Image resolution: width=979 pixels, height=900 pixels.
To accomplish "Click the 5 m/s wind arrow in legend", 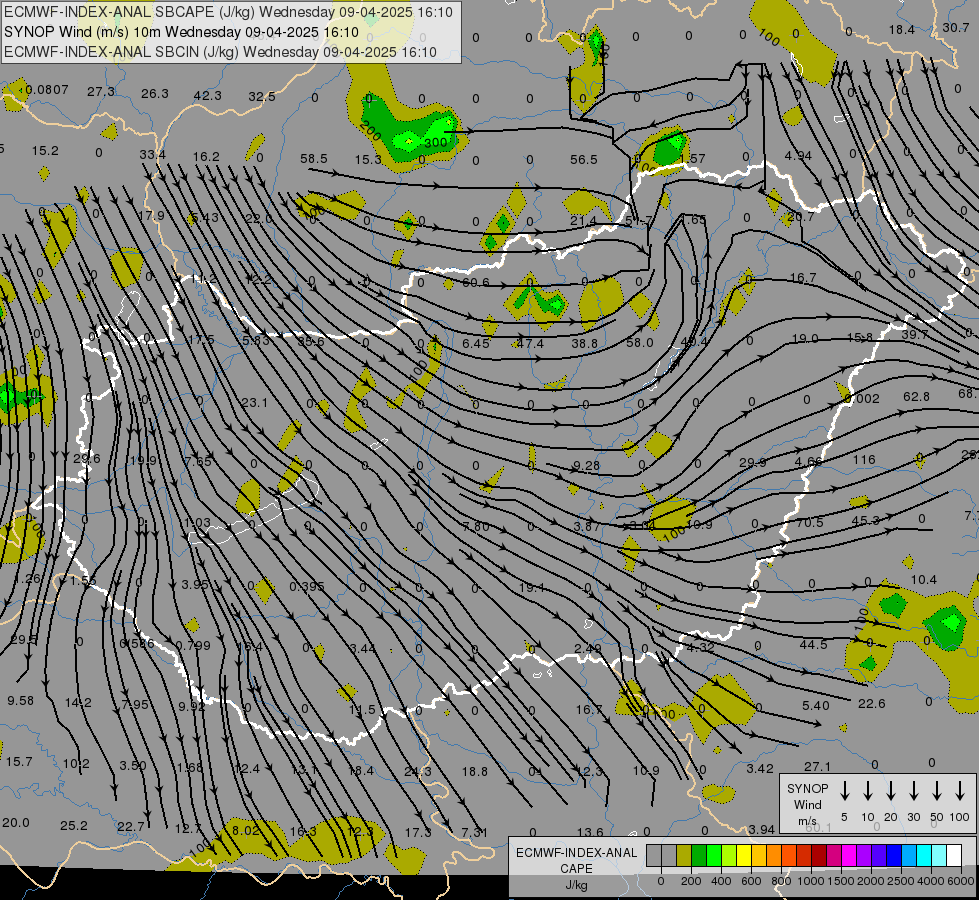I will coord(845,791).
